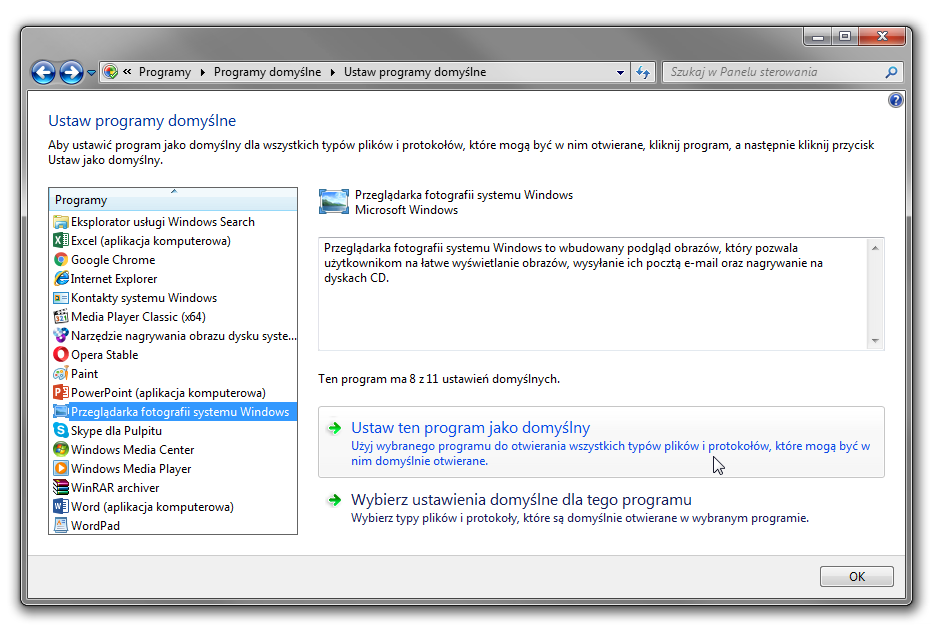
Task: Click the Narzędzie nagrywania obrazu dysku icon
Action: pos(61,336)
